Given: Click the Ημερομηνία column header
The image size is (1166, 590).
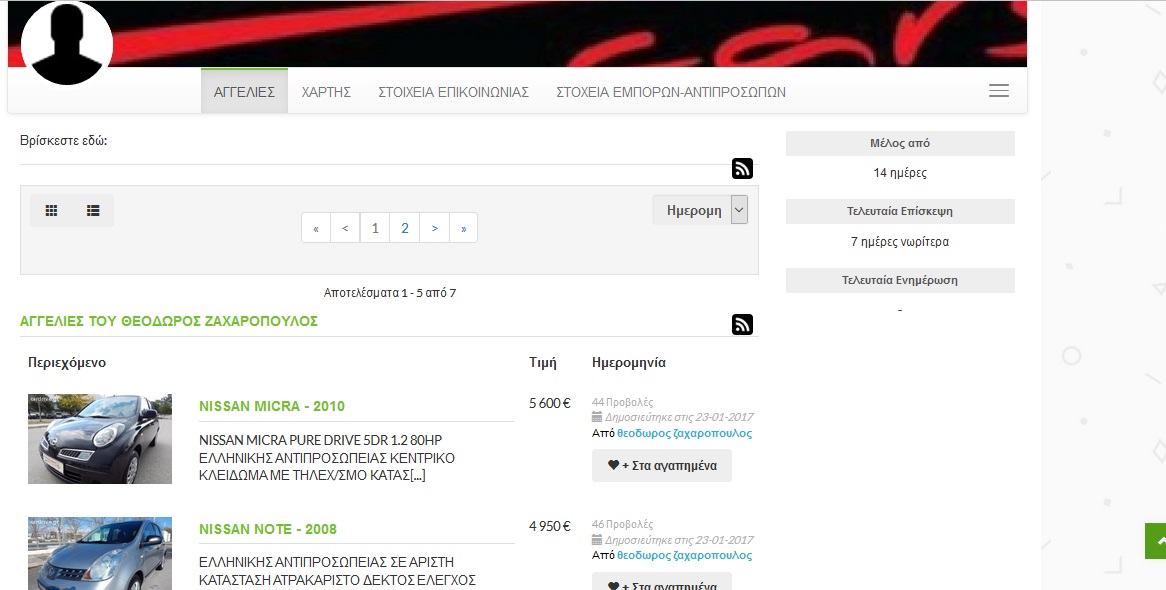Looking at the screenshot, I should point(629,363).
